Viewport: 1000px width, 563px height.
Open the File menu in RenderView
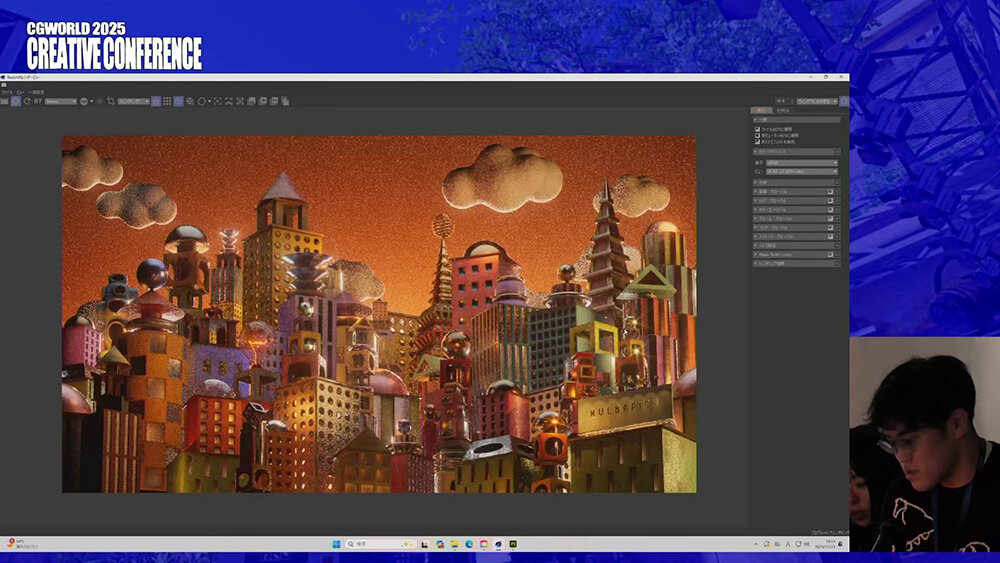click(x=7, y=91)
